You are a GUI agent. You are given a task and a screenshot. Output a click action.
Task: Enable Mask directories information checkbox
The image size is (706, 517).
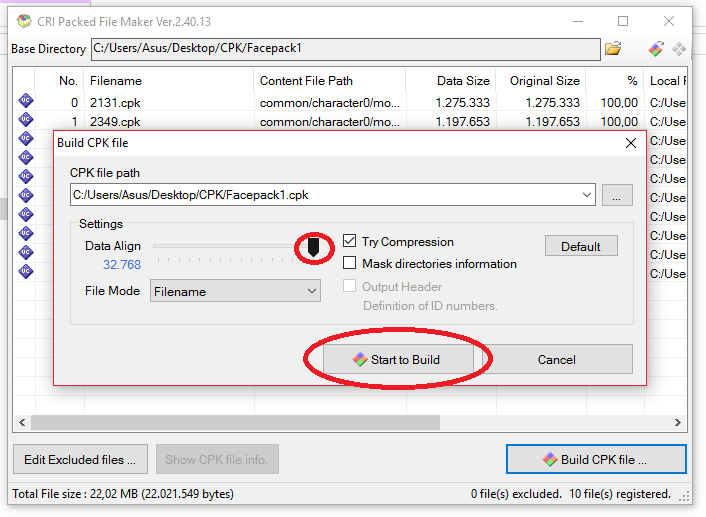coord(349,263)
